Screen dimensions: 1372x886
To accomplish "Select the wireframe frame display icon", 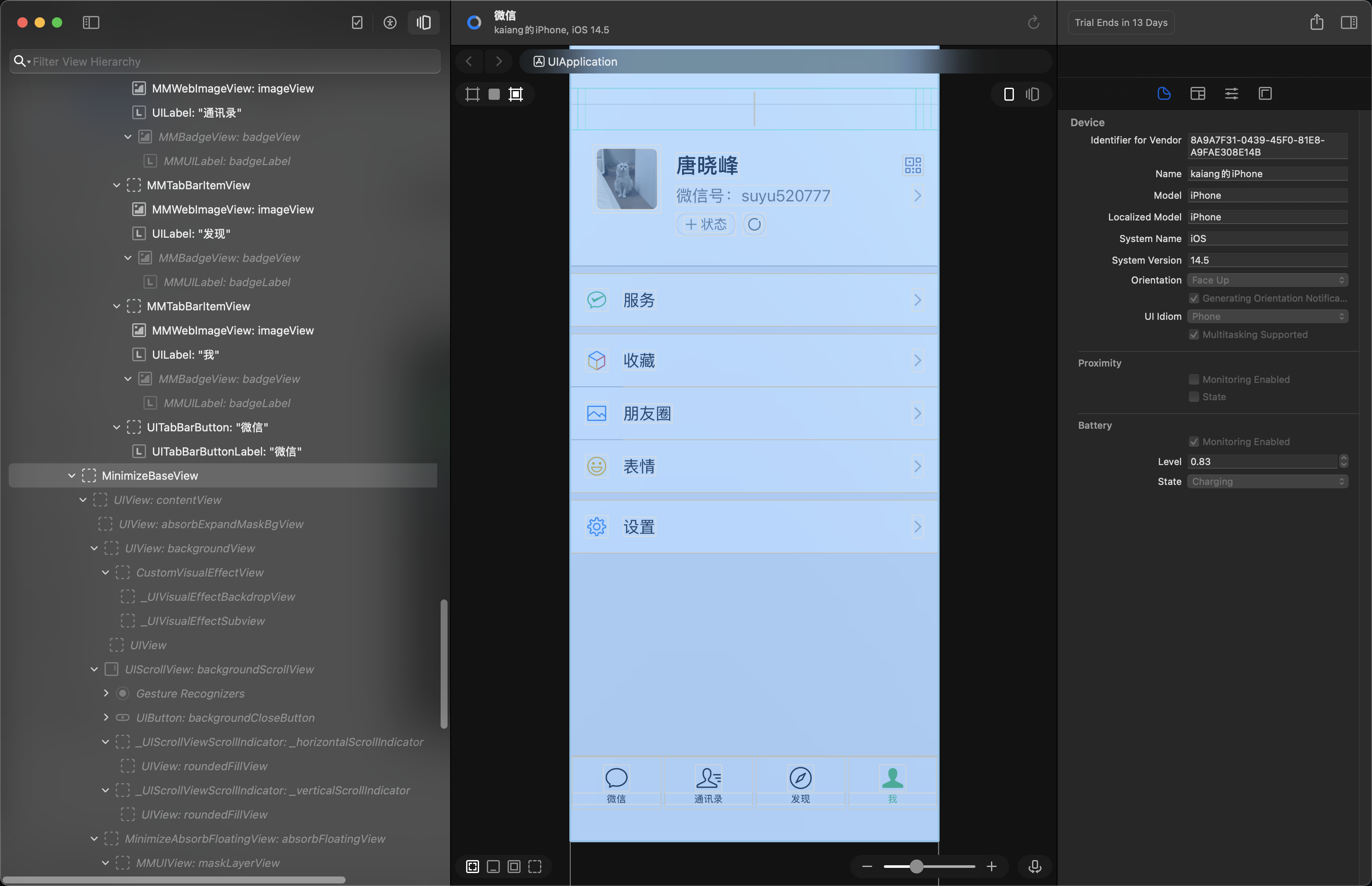I will [473, 94].
